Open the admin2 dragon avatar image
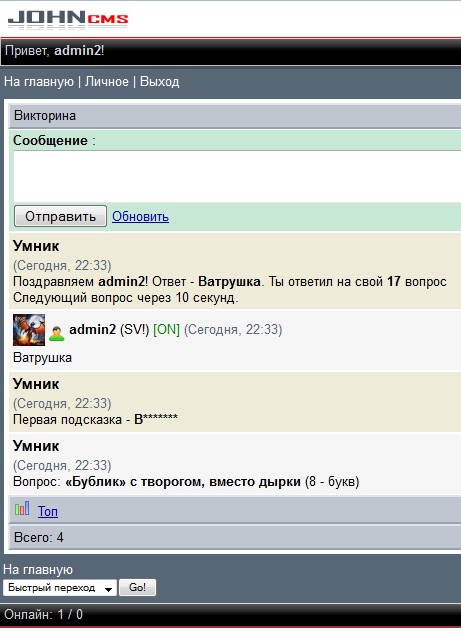The width and height of the screenshot is (461, 641). click(x=29, y=330)
